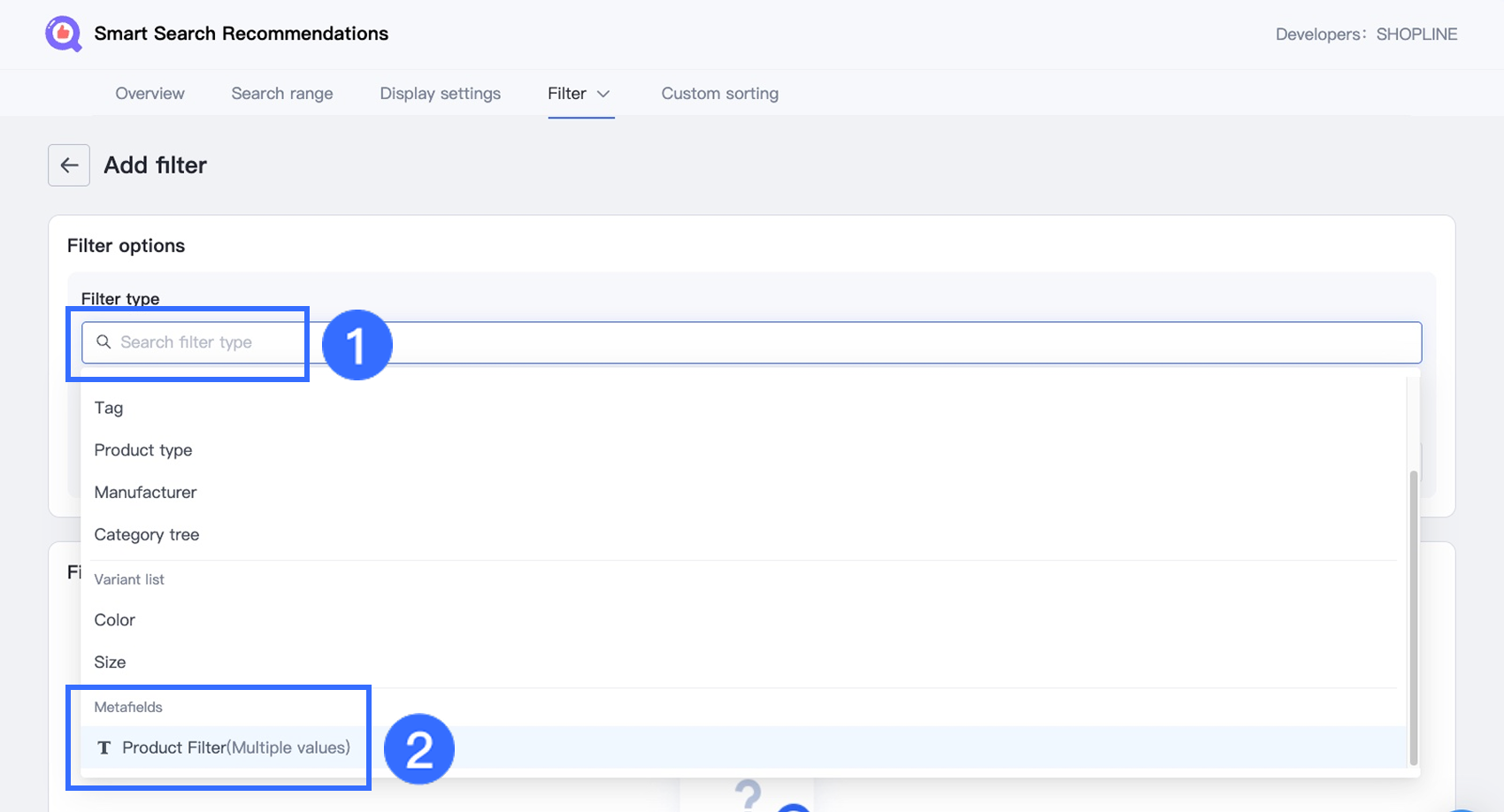Open the Overview tab

click(x=150, y=94)
